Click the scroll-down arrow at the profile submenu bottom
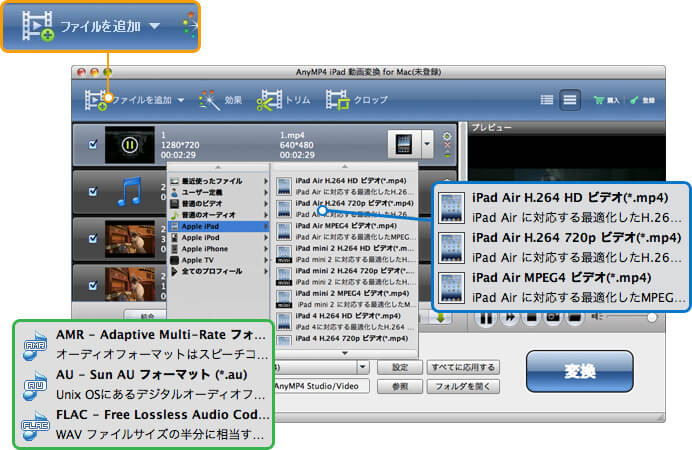Screen dimensions: 692x450 345,353
